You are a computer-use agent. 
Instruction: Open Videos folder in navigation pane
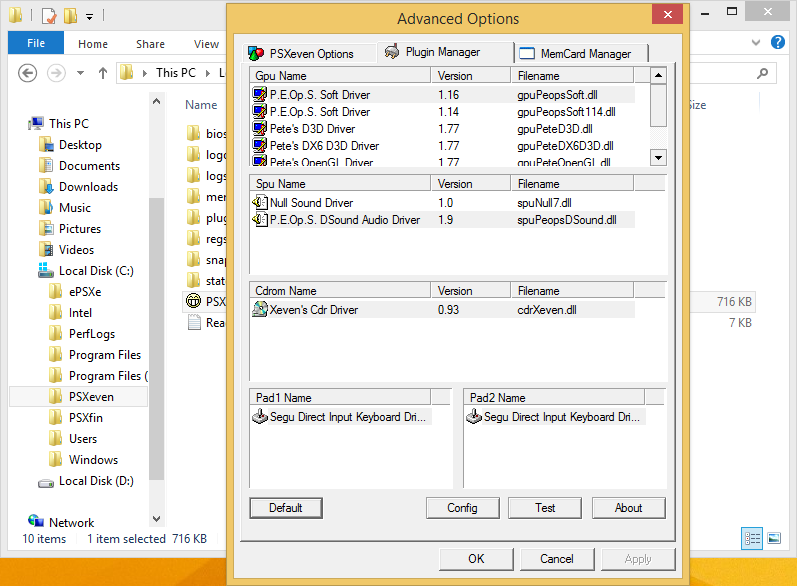click(76, 250)
